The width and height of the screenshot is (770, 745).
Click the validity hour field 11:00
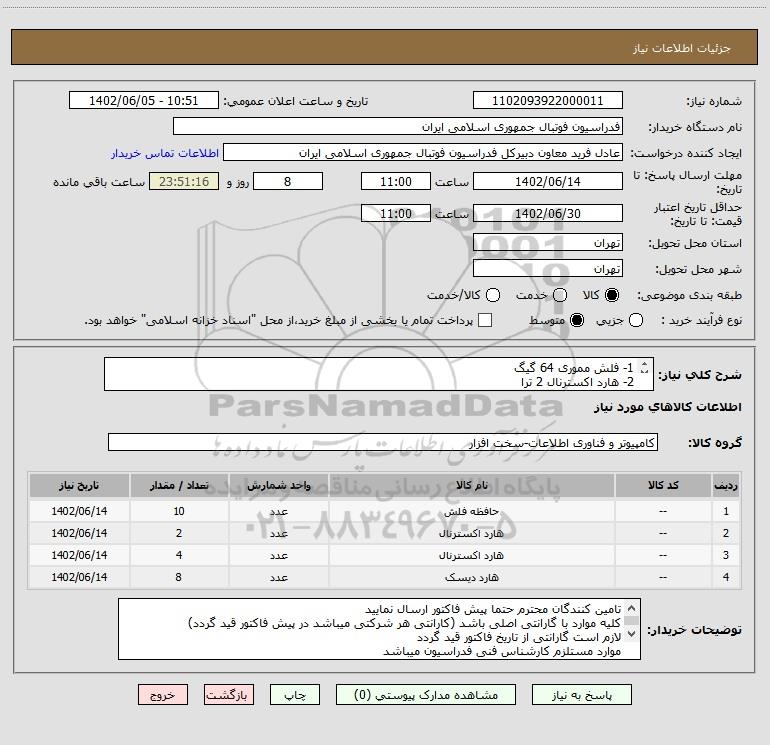396,213
